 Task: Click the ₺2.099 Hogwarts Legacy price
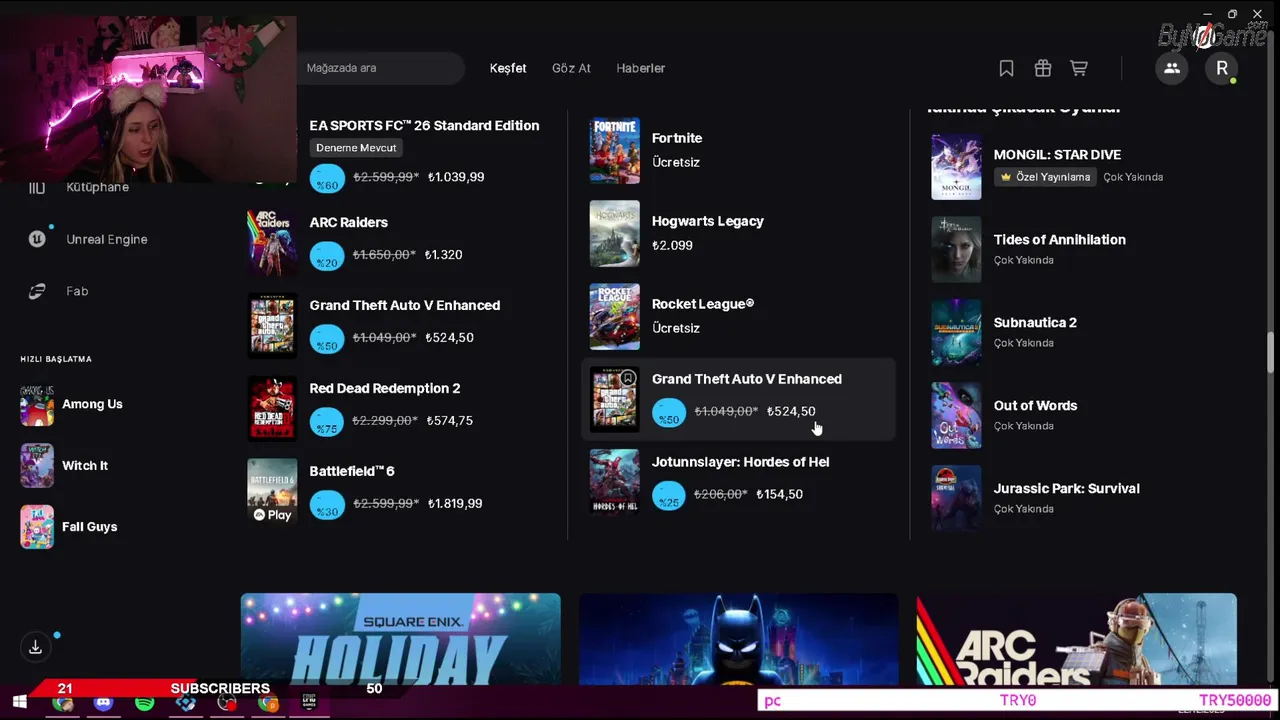click(672, 245)
